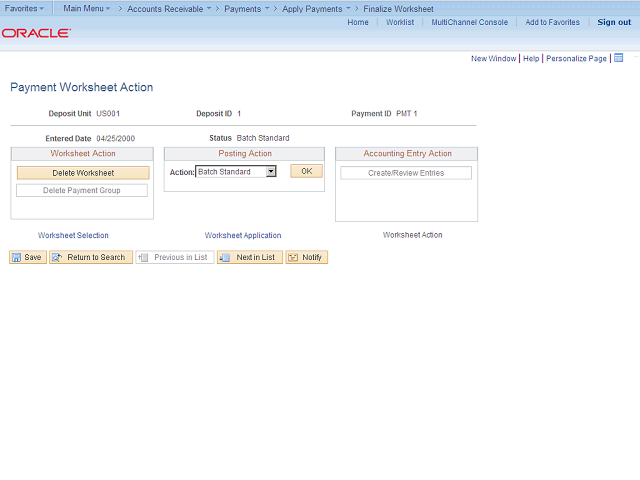
Task: Open the Main Menu dropdown
Action: point(87,9)
